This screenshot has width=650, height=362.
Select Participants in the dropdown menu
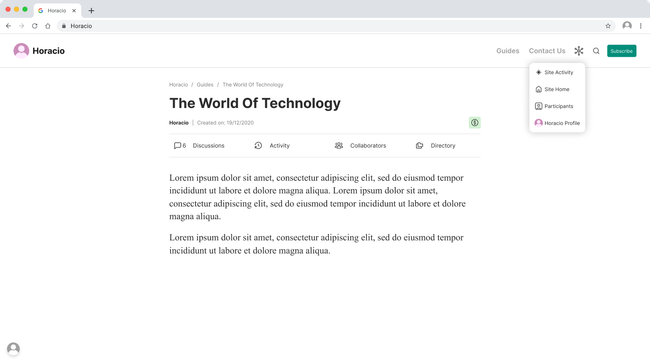pyautogui.click(x=557, y=106)
